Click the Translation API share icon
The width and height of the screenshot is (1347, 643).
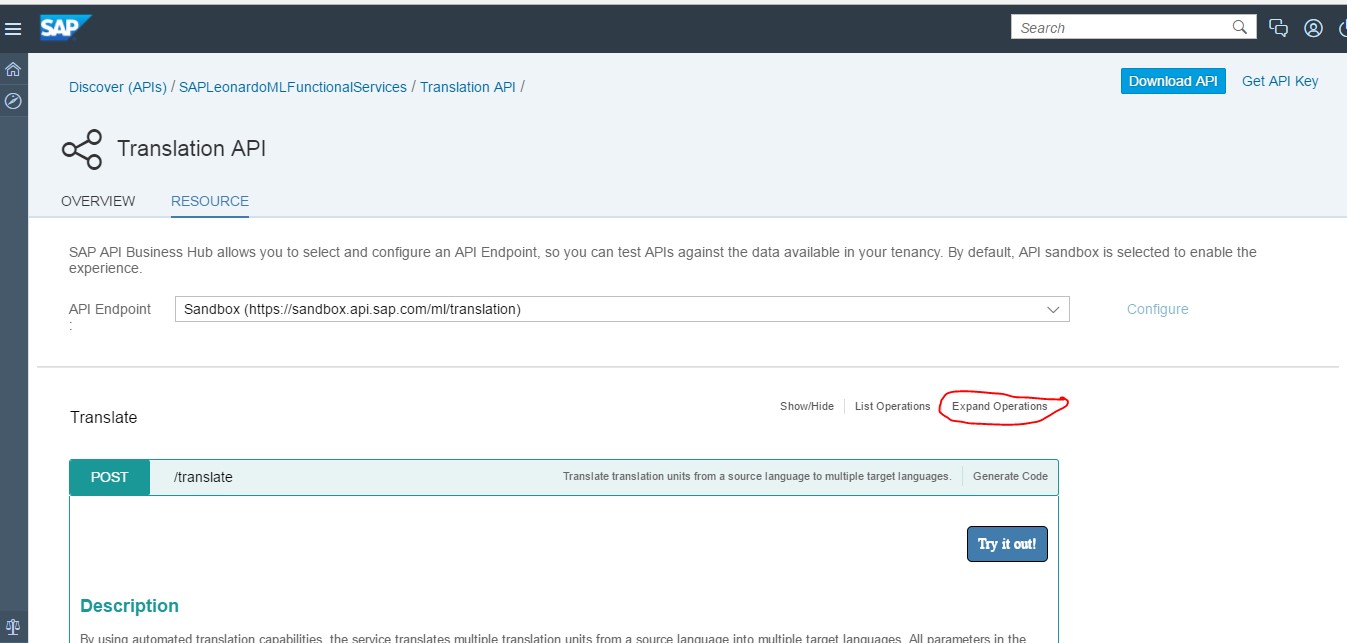[x=83, y=148]
